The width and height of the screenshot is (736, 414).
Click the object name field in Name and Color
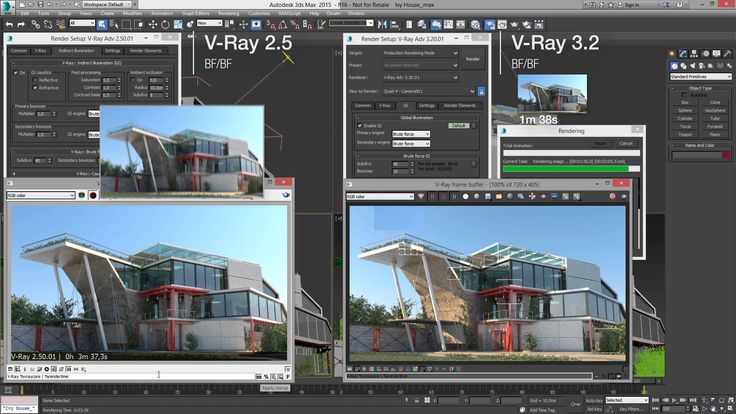tap(697, 155)
